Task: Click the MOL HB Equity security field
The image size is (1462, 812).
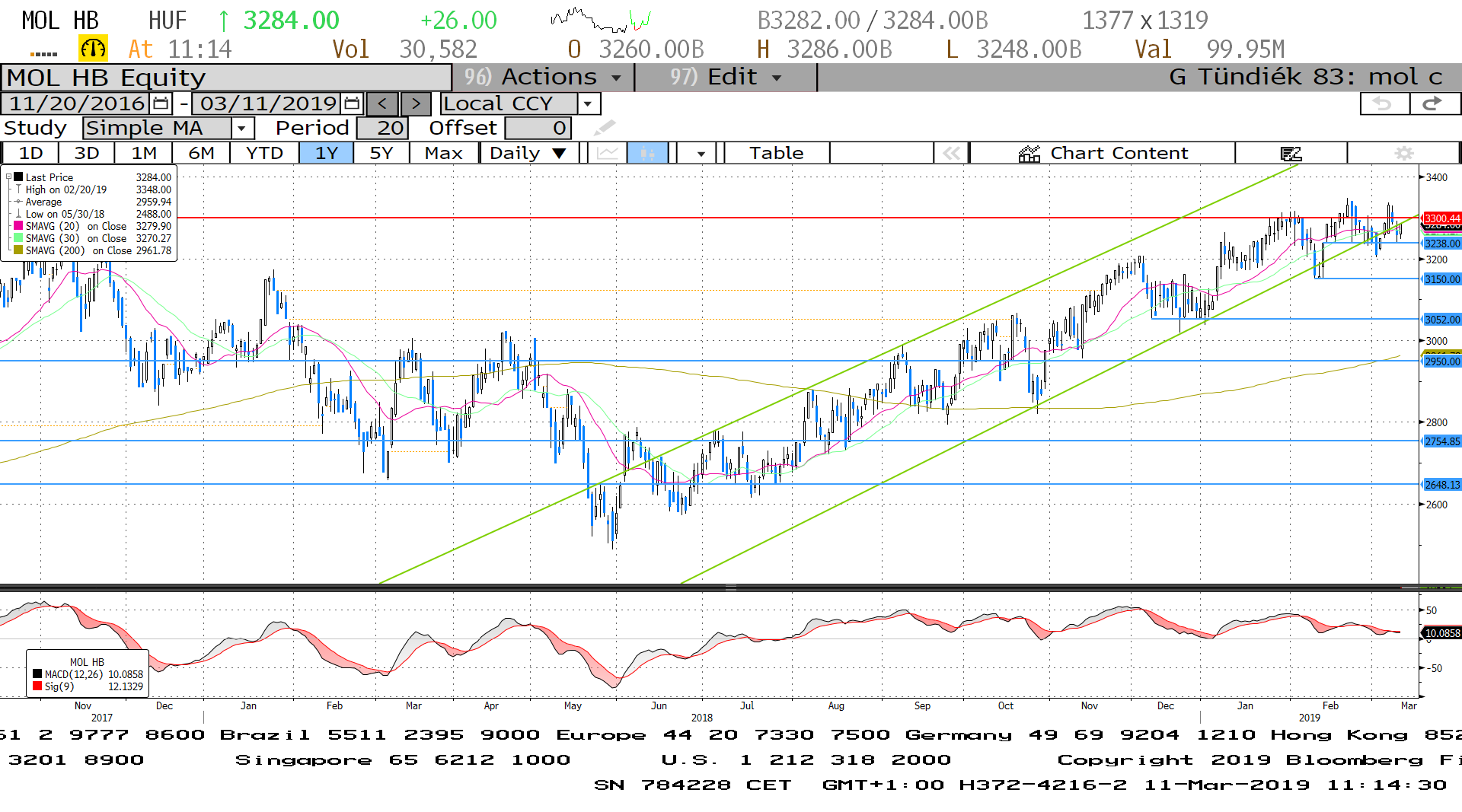Action: point(227,78)
